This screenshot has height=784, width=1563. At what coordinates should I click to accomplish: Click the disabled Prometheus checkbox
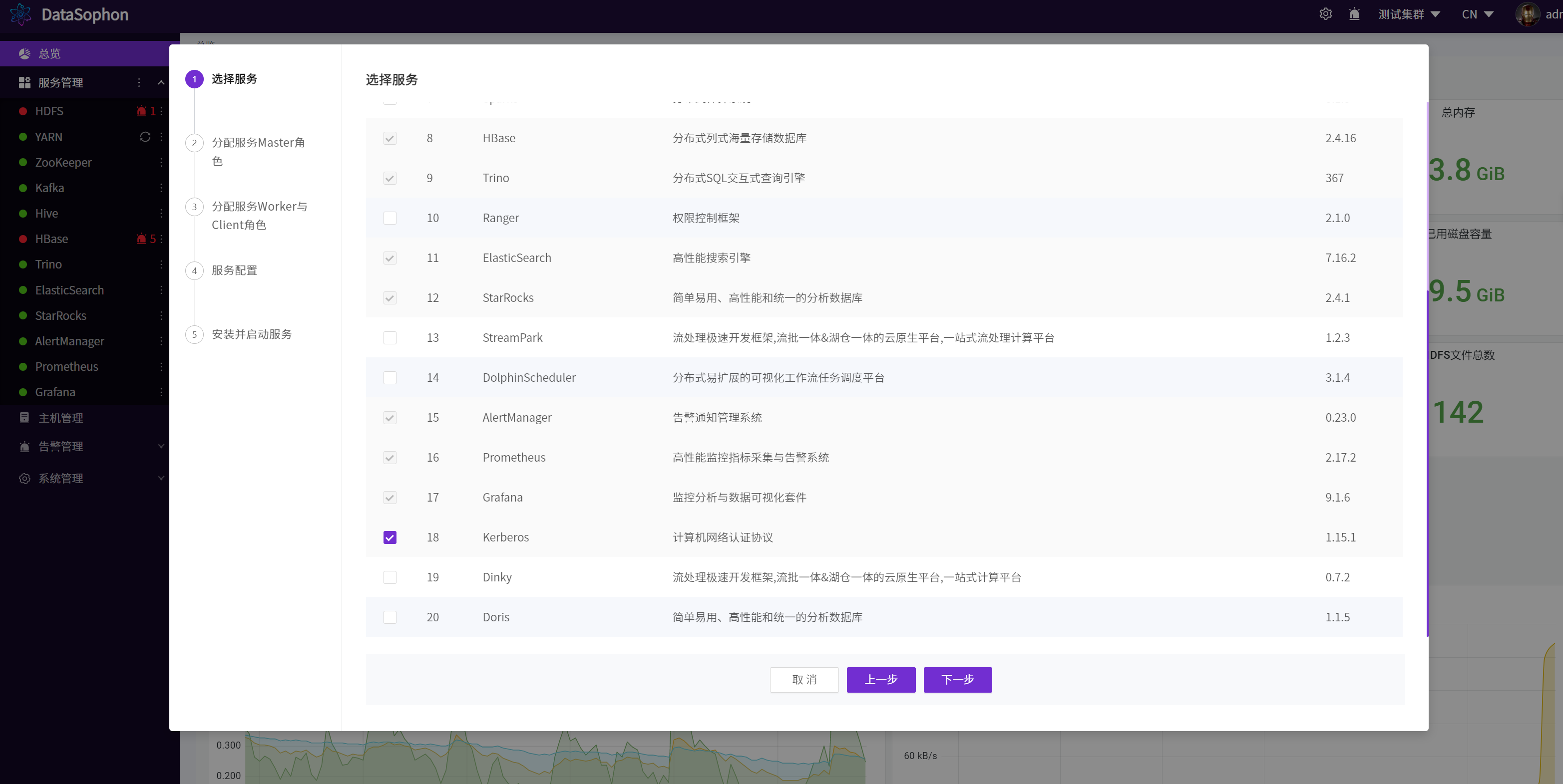pyautogui.click(x=390, y=457)
